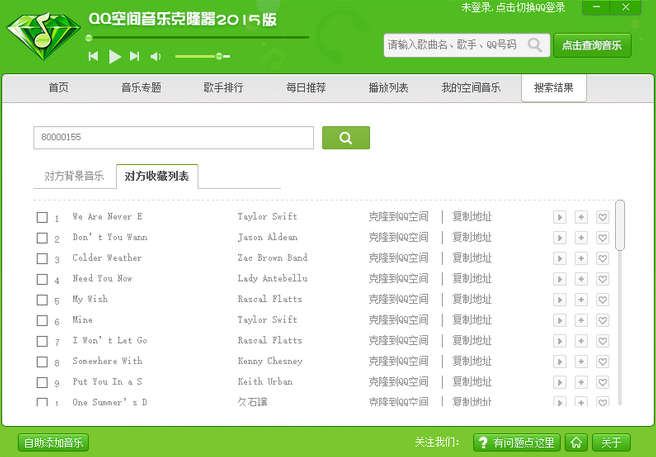Switch to 音乐专题 tab
656x457 pixels.
click(141, 88)
